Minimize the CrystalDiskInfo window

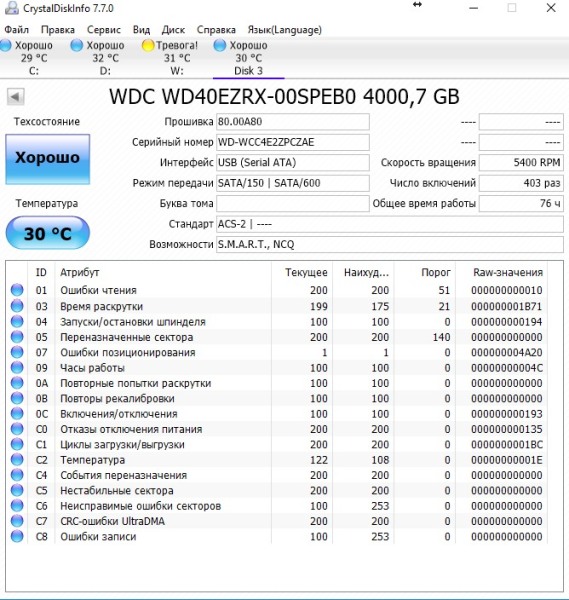[x=474, y=8]
